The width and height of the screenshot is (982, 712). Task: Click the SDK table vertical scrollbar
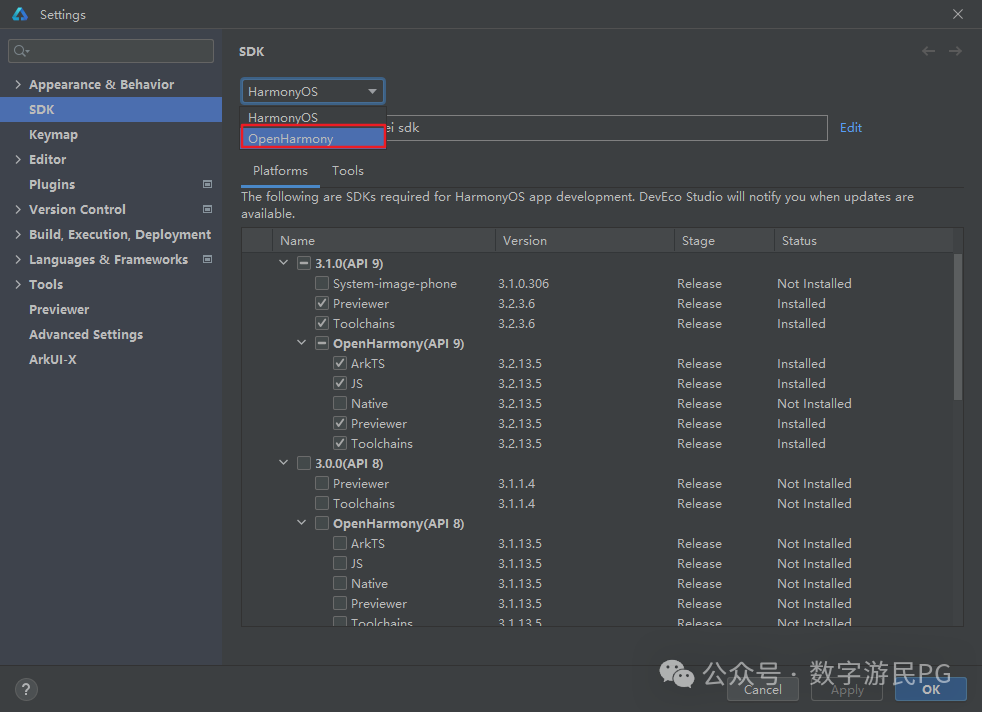coord(958,326)
